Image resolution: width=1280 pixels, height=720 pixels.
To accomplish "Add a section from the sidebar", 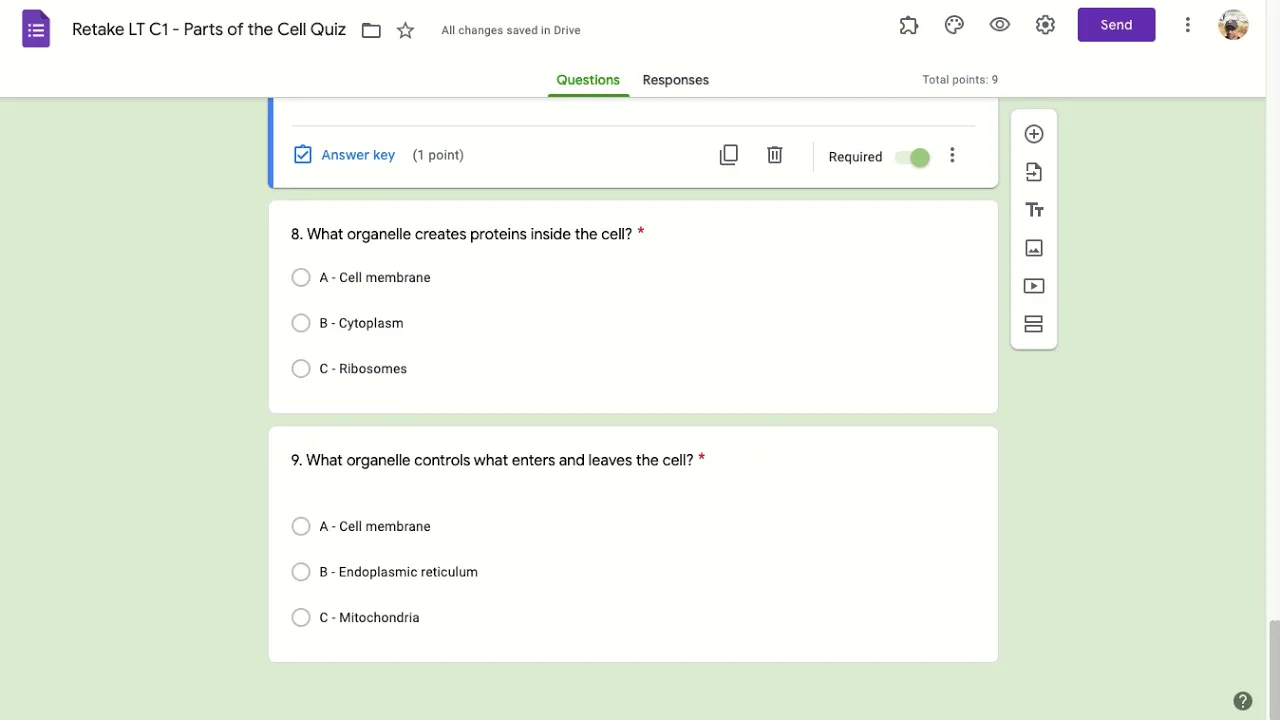I will [1034, 324].
